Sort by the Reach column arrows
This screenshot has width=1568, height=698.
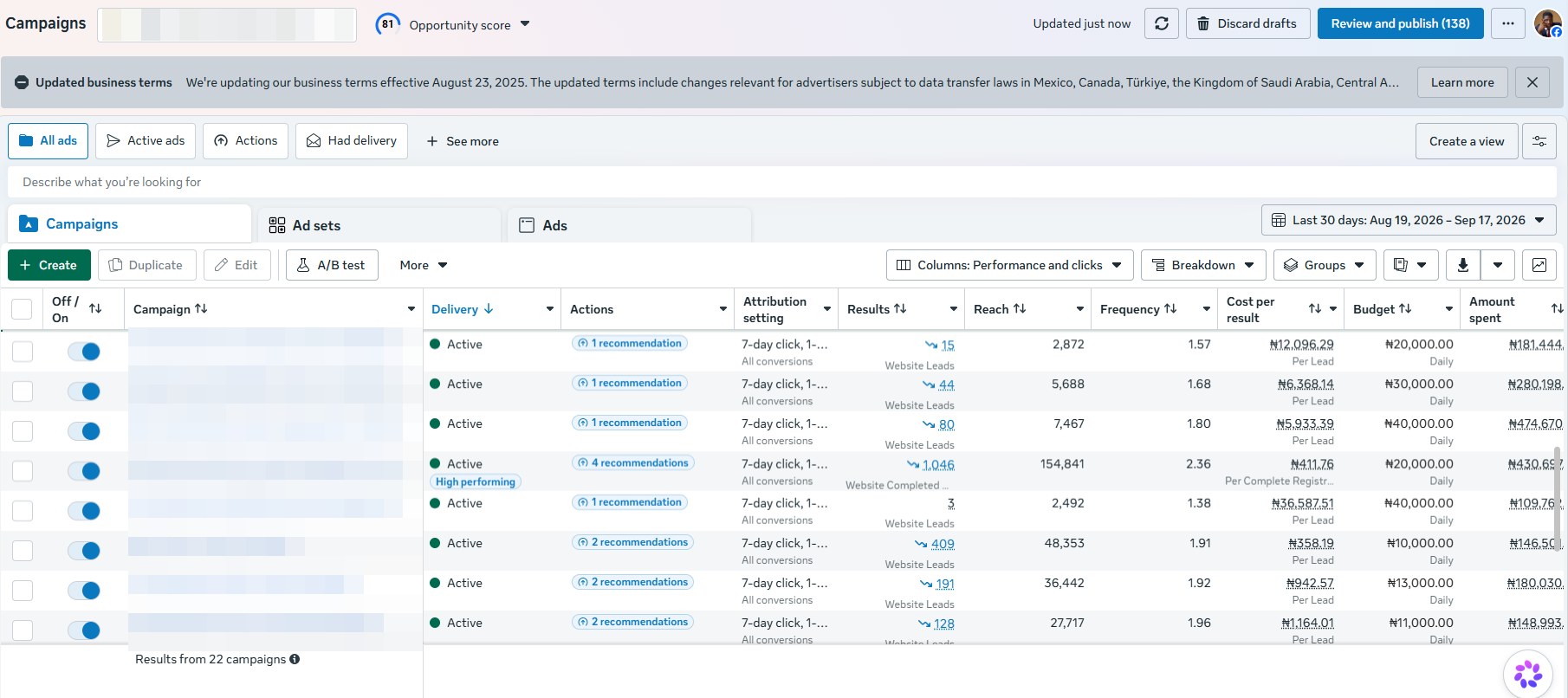point(1020,308)
